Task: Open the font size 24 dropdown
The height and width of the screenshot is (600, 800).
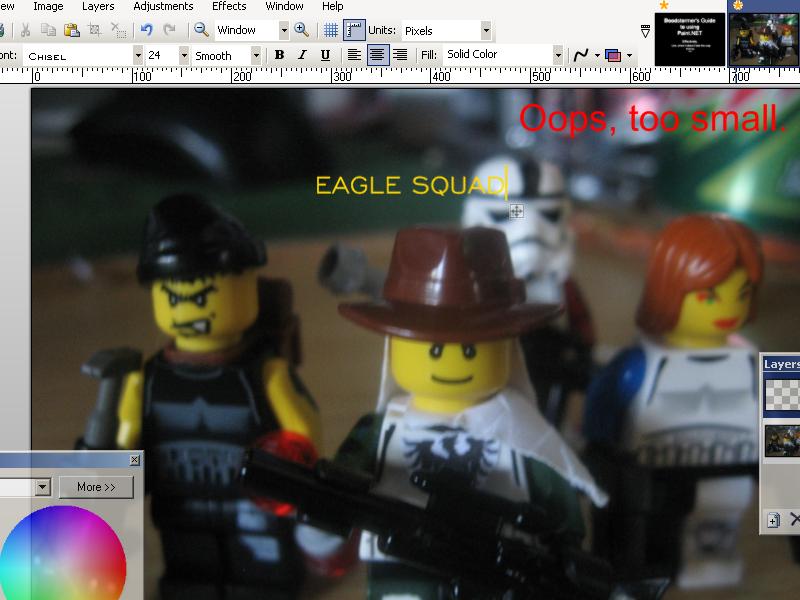Action: pos(184,55)
